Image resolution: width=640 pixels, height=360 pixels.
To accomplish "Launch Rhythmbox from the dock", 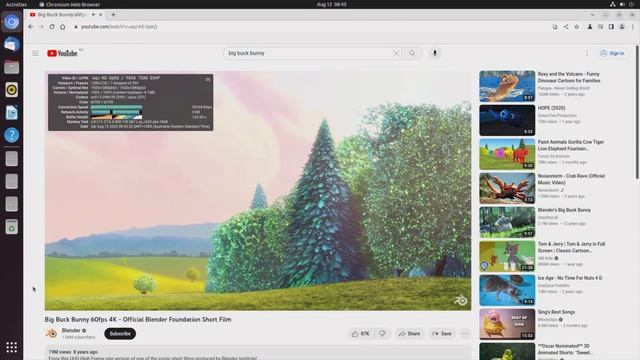I will (x=11, y=90).
